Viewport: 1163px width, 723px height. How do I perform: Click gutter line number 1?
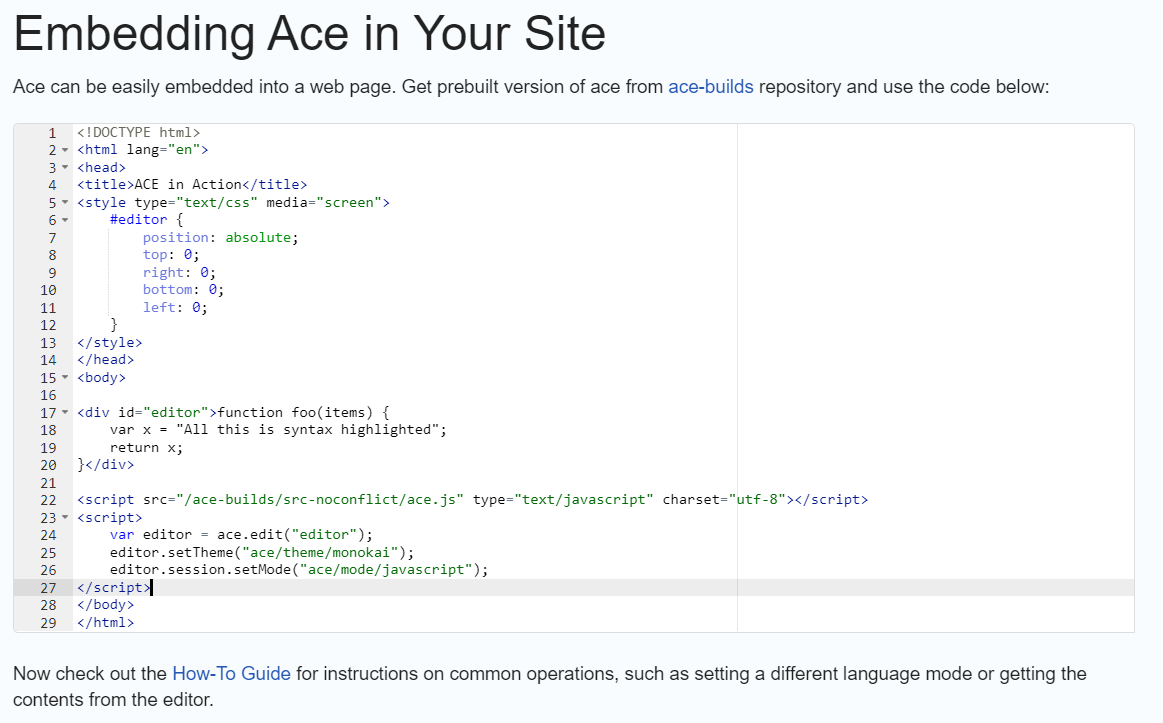pyautogui.click(x=52, y=133)
